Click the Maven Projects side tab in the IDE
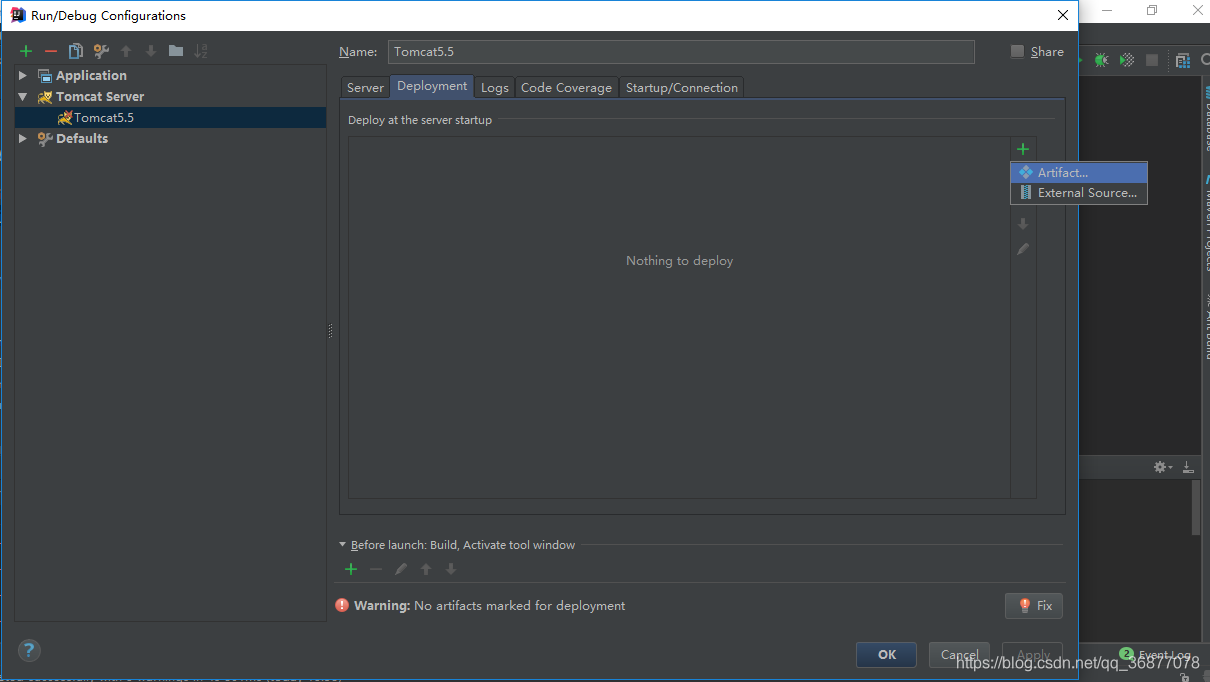 click(x=1205, y=222)
